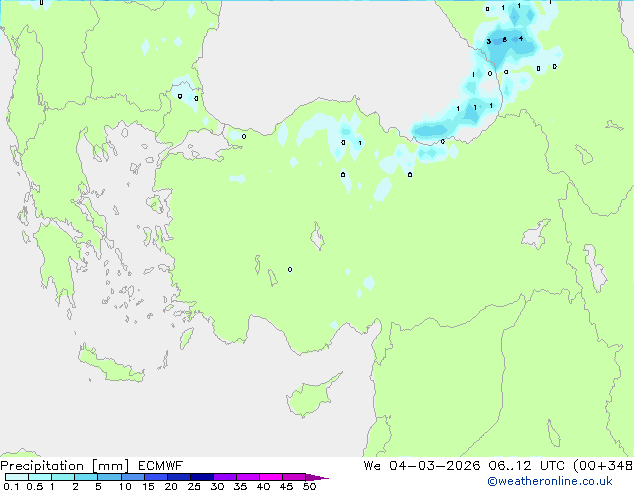Image resolution: width=634 pixels, height=490 pixels.
Task: Click the 0.1 to 0.5 mm legend swatch
Action: pyautogui.click(x=17, y=477)
